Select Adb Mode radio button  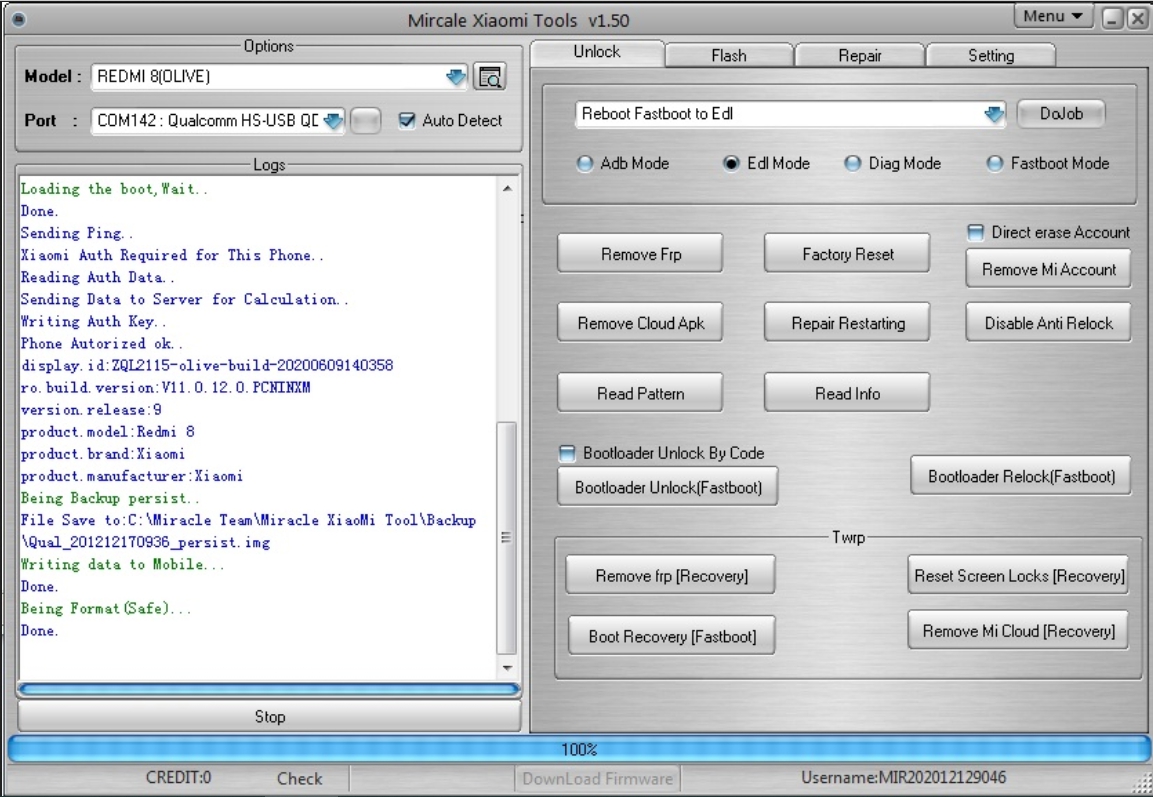(585, 163)
